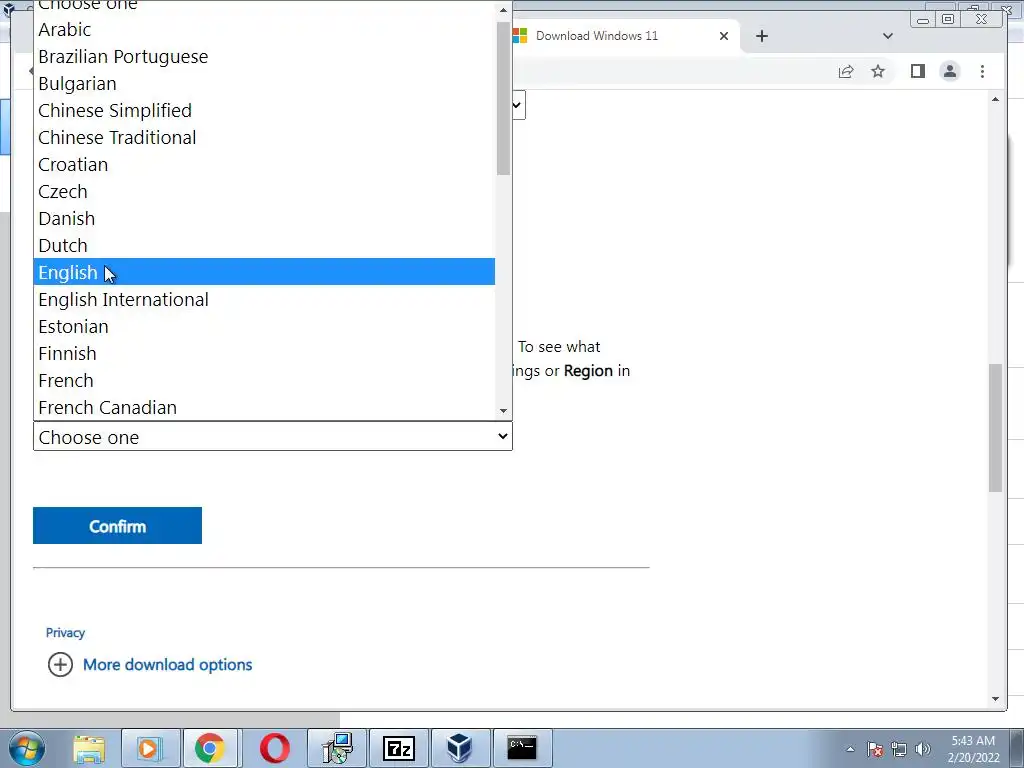Image resolution: width=1024 pixels, height=768 pixels.
Task: Show hidden system tray icons
Action: tap(850, 749)
